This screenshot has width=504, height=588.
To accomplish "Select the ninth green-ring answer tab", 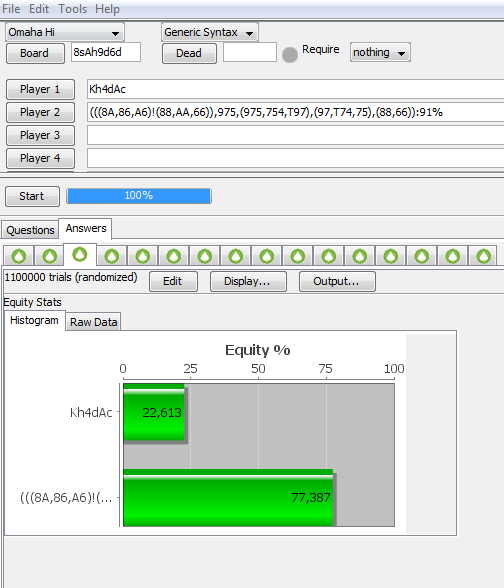I will (x=267, y=256).
